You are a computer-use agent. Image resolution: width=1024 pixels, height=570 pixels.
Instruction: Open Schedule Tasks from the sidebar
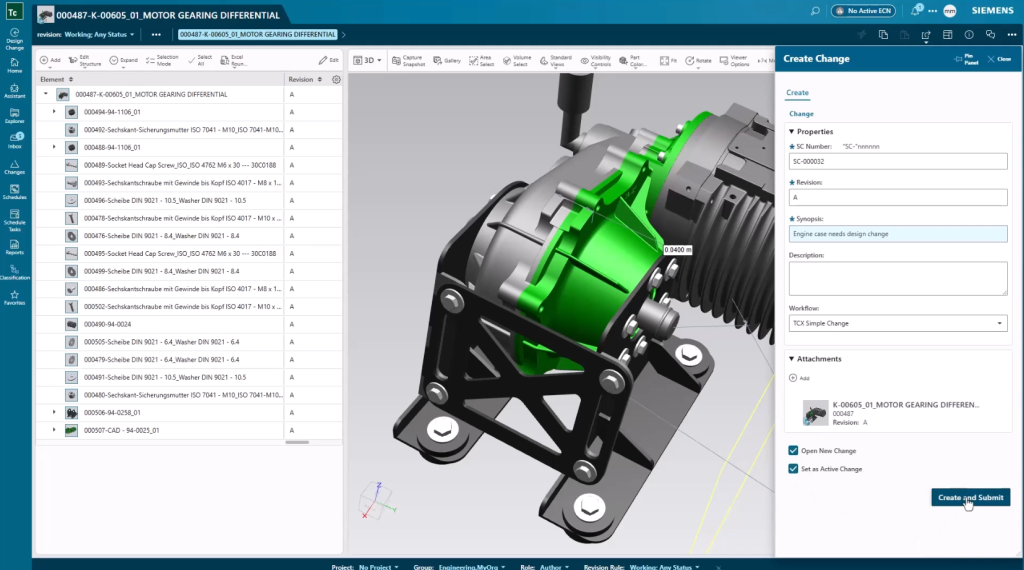click(14, 221)
